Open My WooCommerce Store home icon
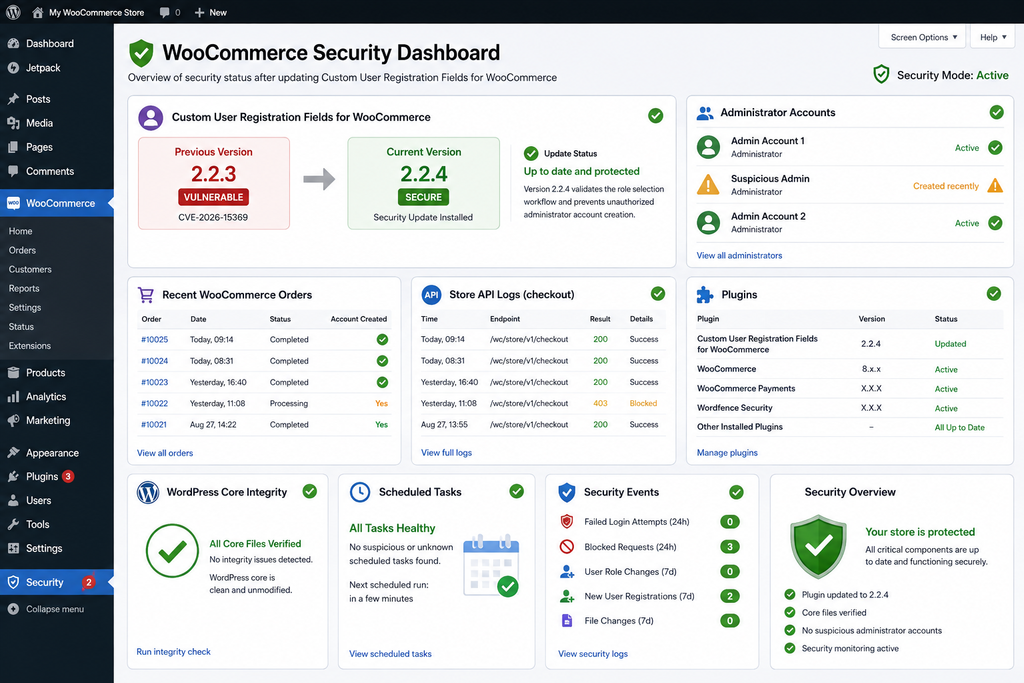This screenshot has height=683, width=1024. click(x=37, y=12)
